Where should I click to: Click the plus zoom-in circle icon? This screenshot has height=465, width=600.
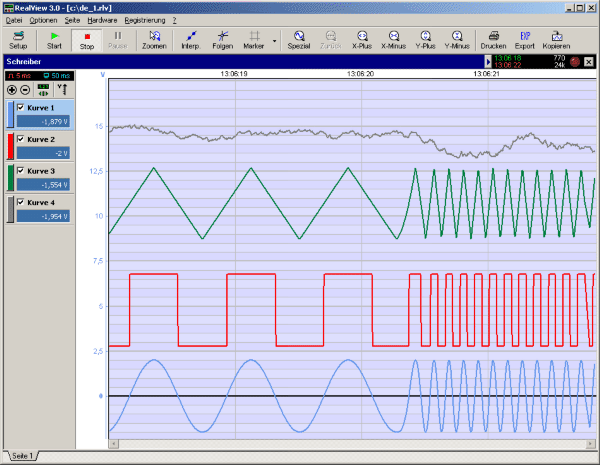tap(12, 90)
